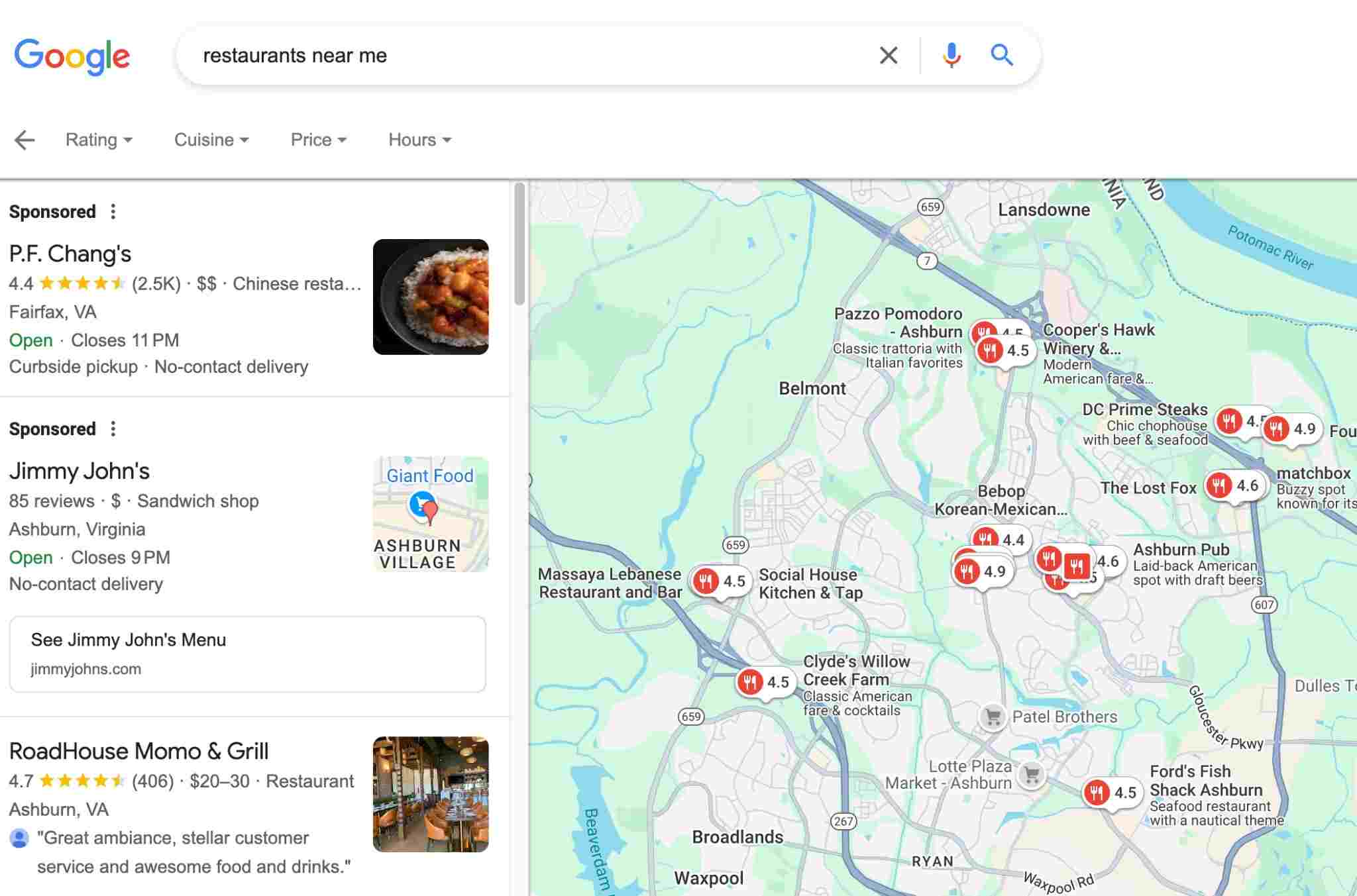Screen dimensions: 1357x896
Task: Click Waxpool place label on map
Action: click(x=709, y=879)
